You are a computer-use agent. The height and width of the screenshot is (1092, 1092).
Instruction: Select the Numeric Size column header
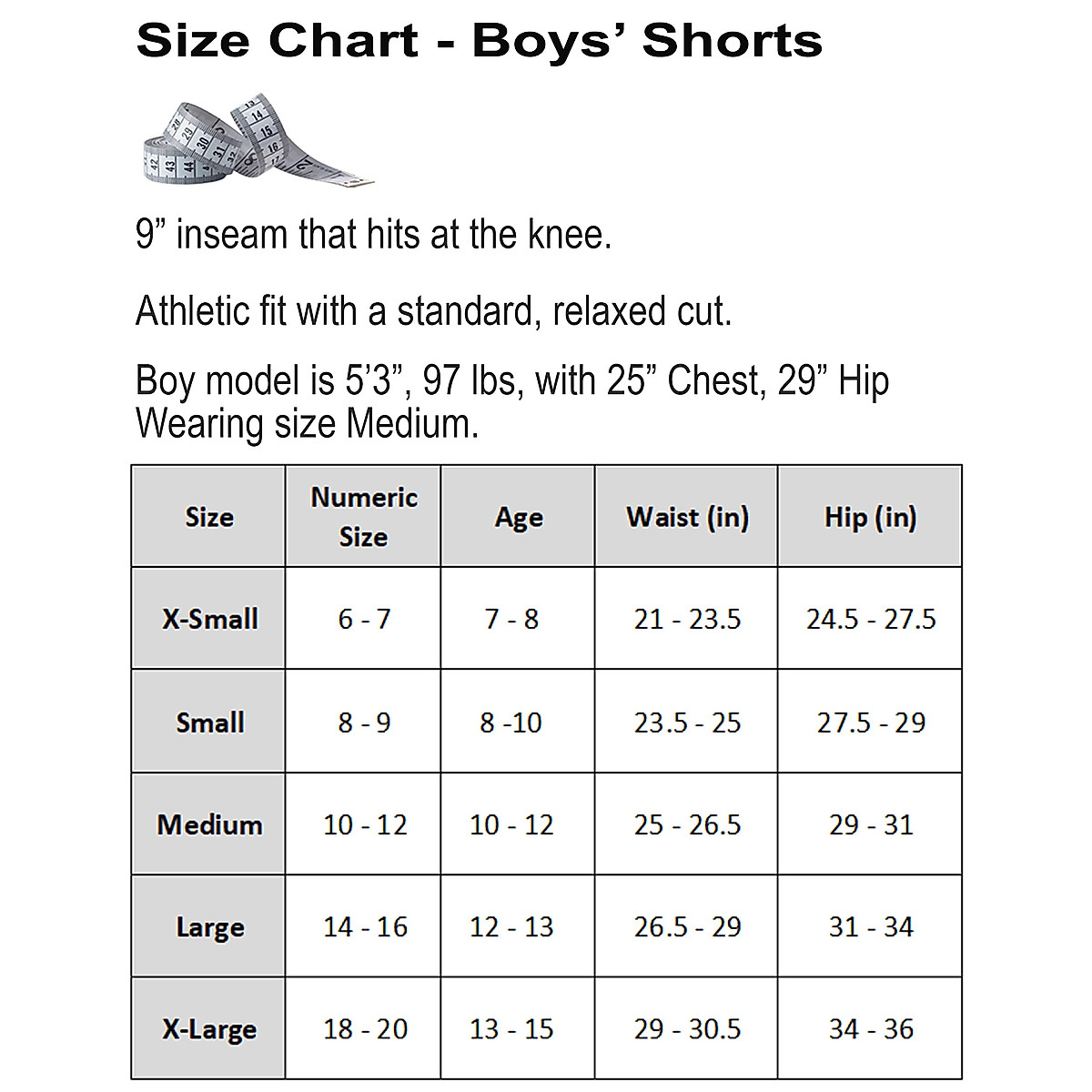tap(363, 517)
